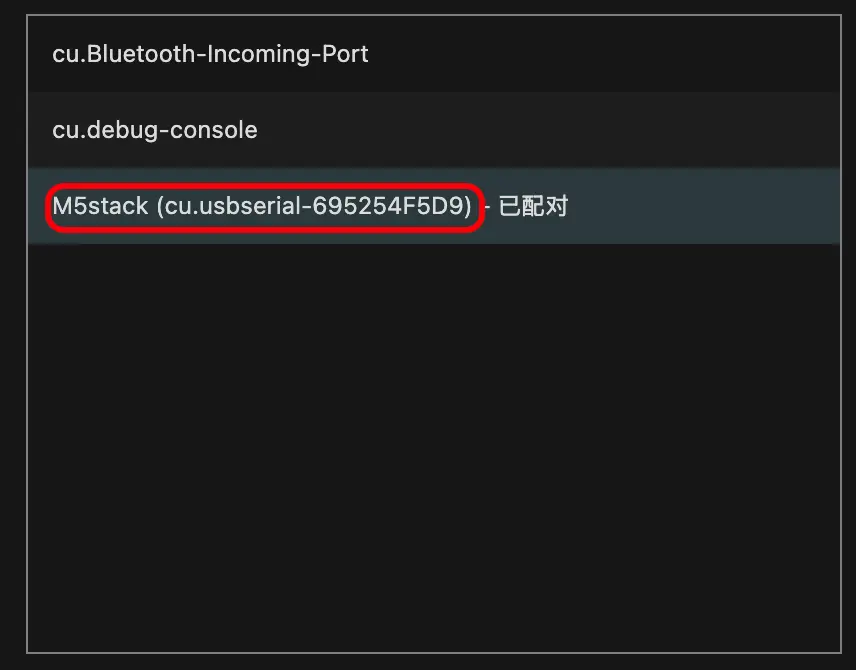Click the cu.debug-console label text
856x670 pixels.
click(x=155, y=130)
